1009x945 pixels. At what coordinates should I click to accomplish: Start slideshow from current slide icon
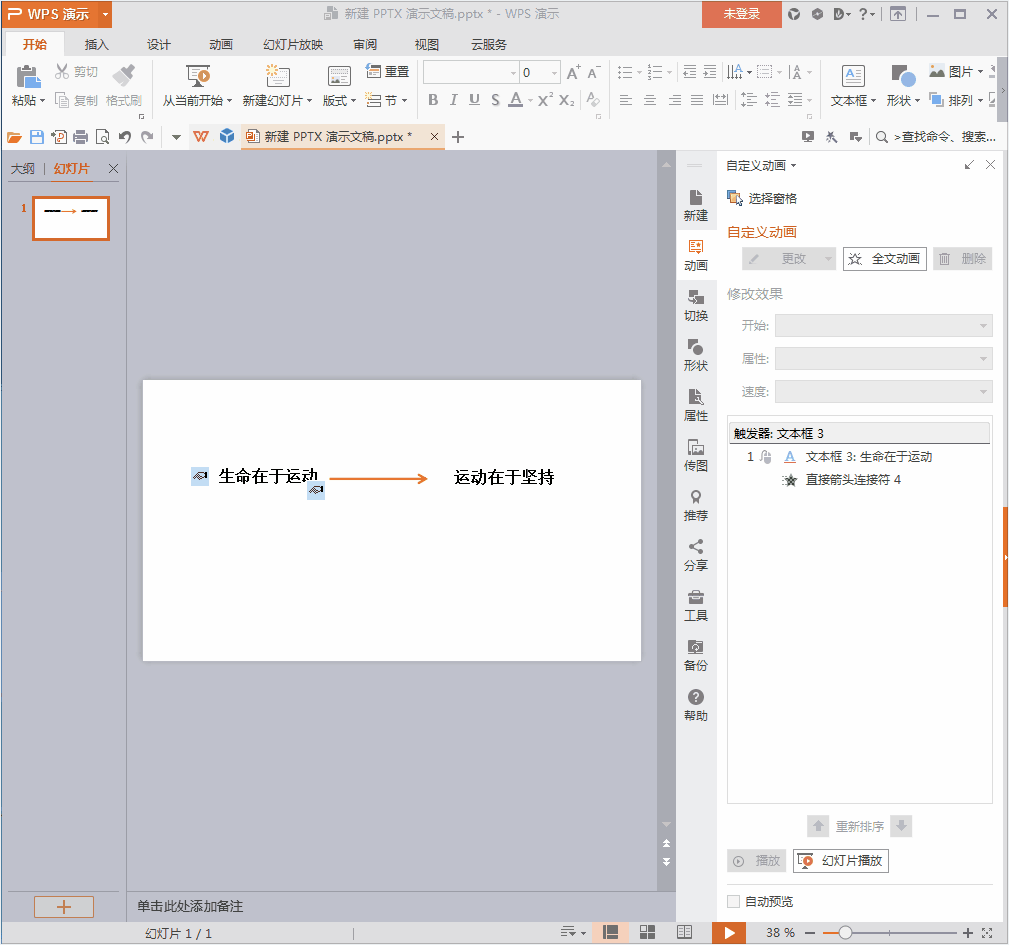pos(198,76)
